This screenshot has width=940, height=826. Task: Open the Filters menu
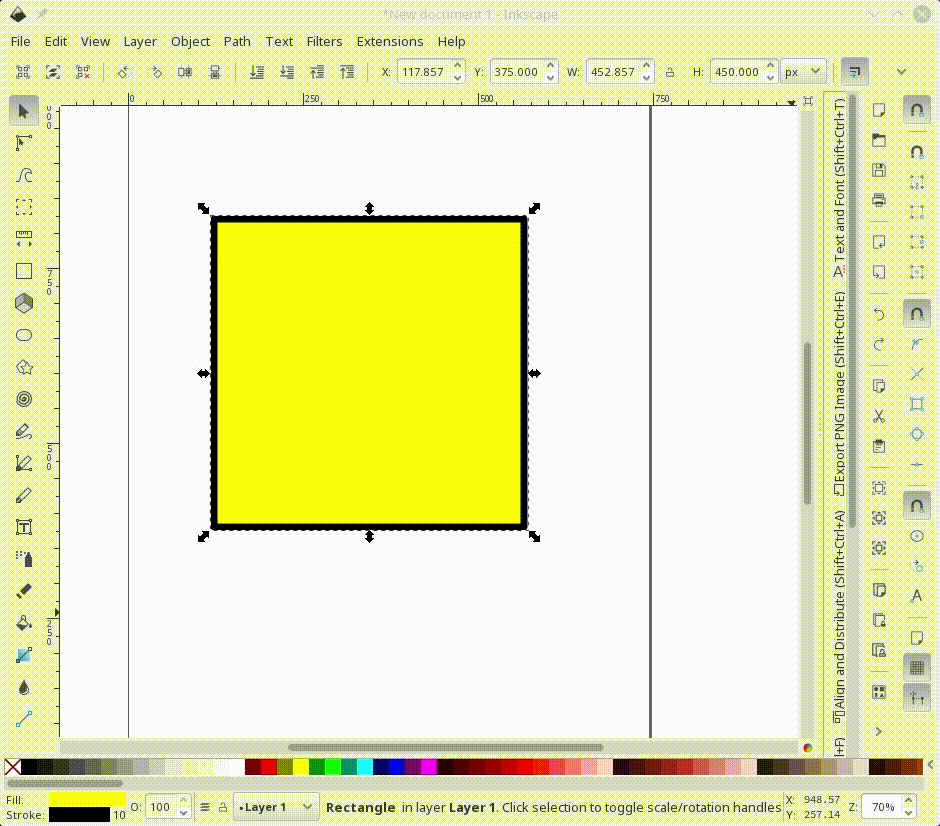pos(324,41)
